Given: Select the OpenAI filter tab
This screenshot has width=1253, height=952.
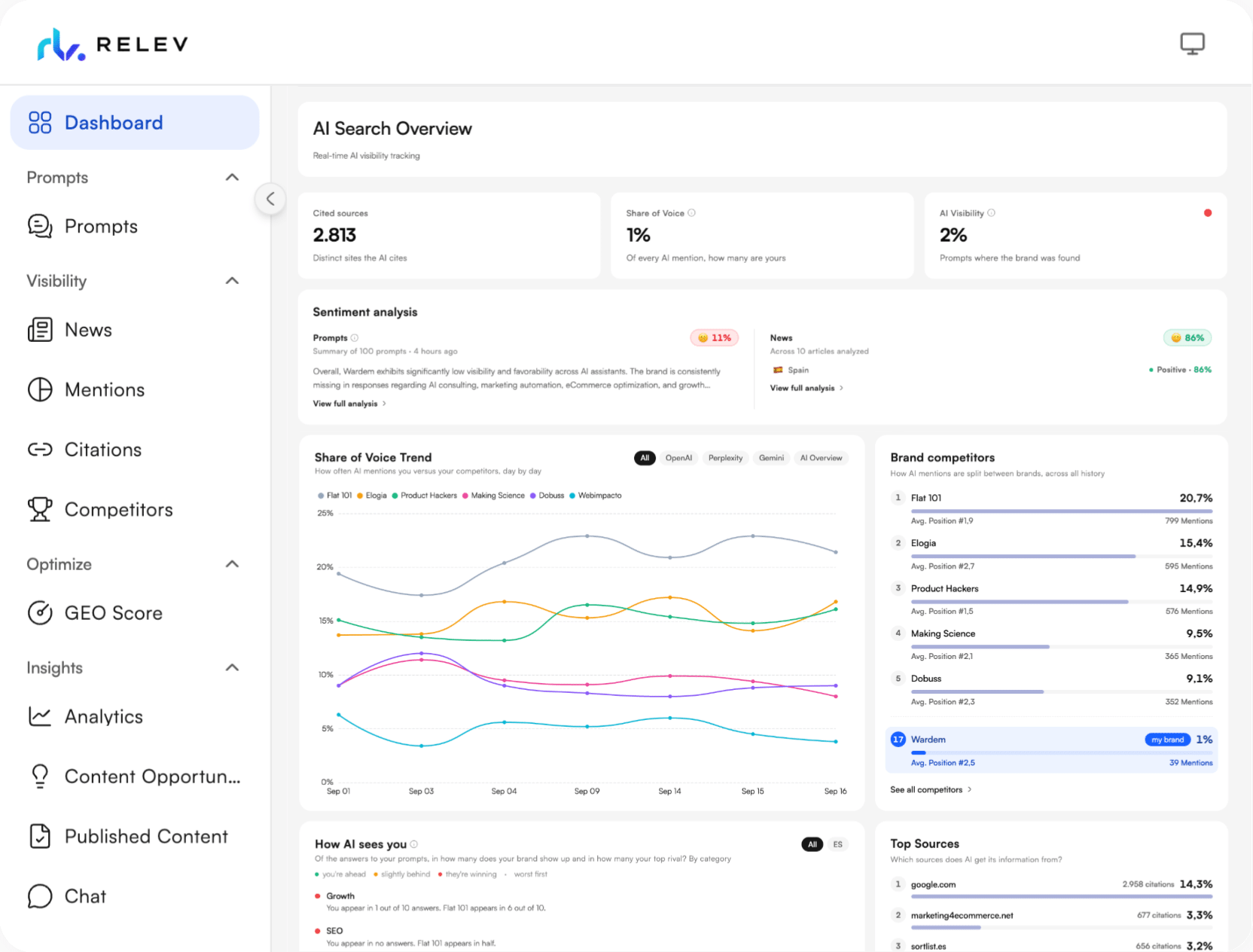Looking at the screenshot, I should pos(678,458).
